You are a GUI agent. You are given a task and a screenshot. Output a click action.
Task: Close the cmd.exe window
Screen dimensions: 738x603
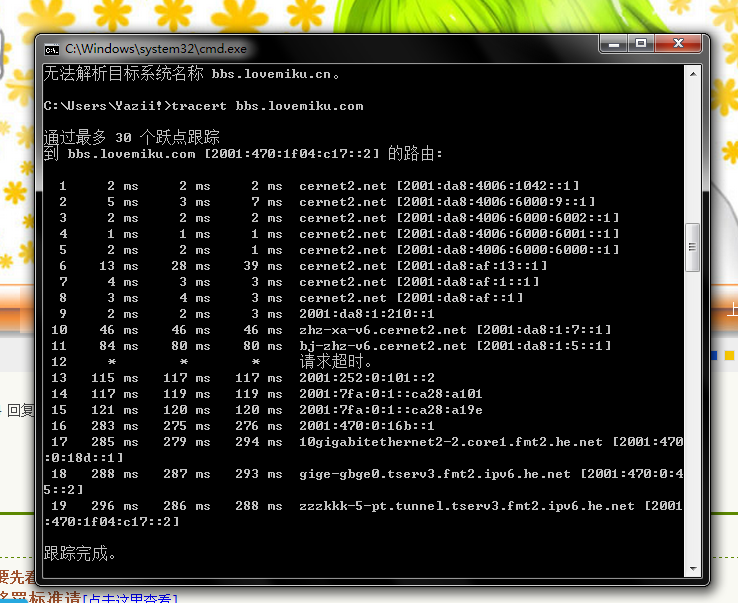(x=678, y=44)
